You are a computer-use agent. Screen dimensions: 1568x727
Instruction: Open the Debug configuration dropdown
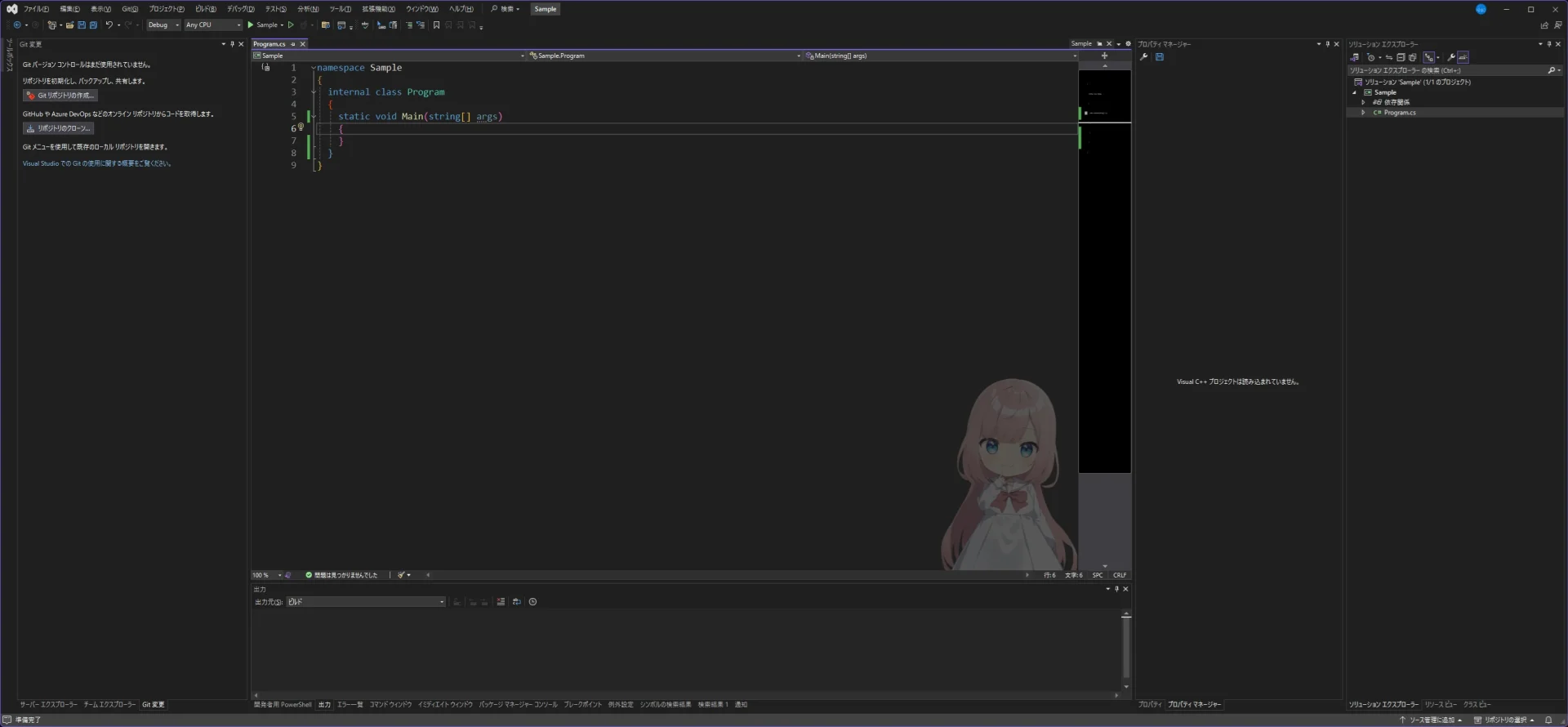pos(163,25)
